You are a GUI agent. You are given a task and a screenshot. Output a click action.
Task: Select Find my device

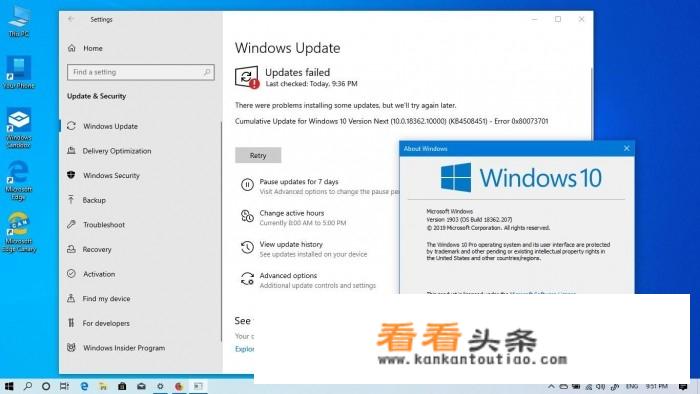[106, 299]
